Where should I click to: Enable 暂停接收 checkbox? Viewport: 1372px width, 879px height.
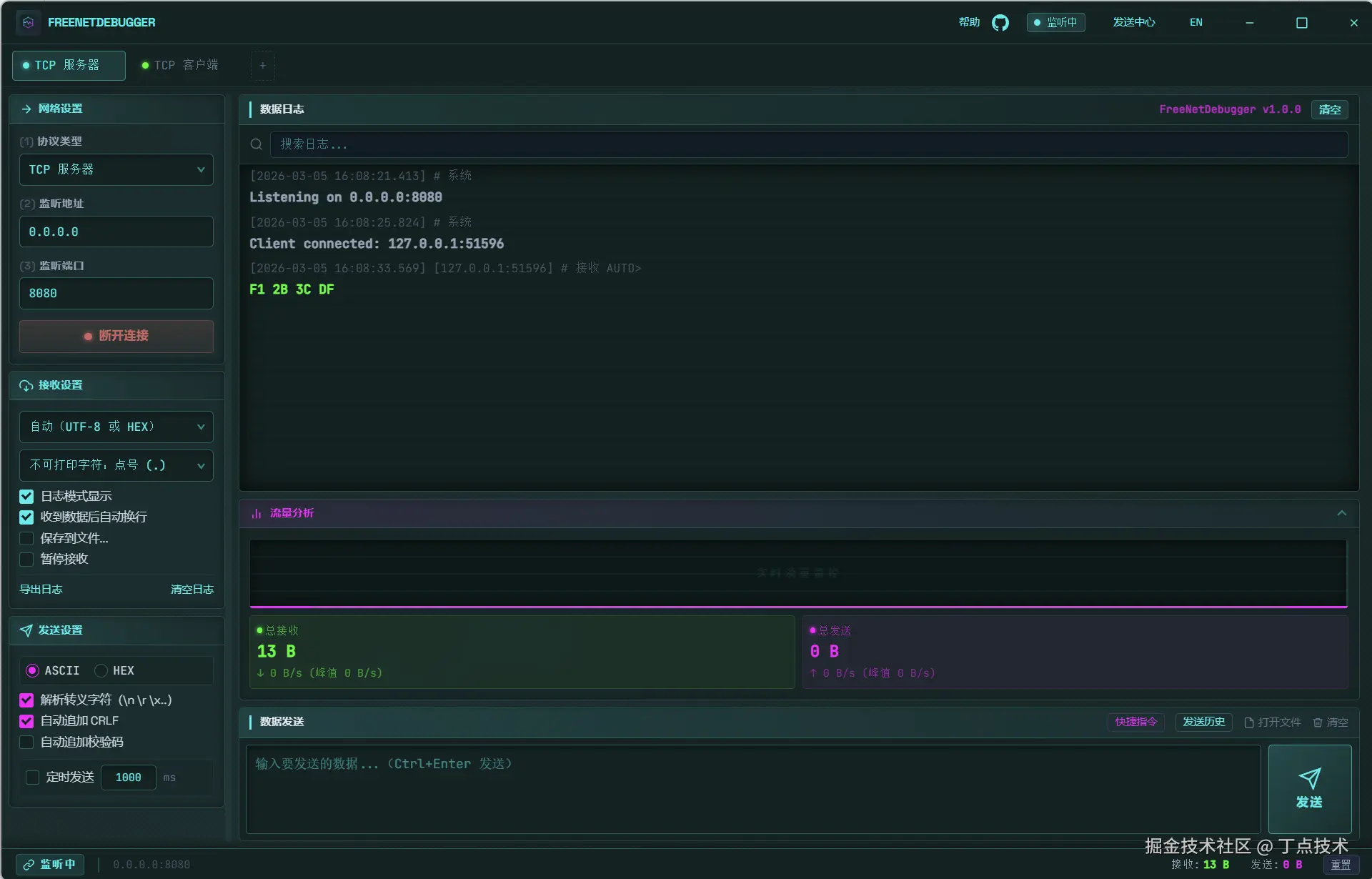26,559
